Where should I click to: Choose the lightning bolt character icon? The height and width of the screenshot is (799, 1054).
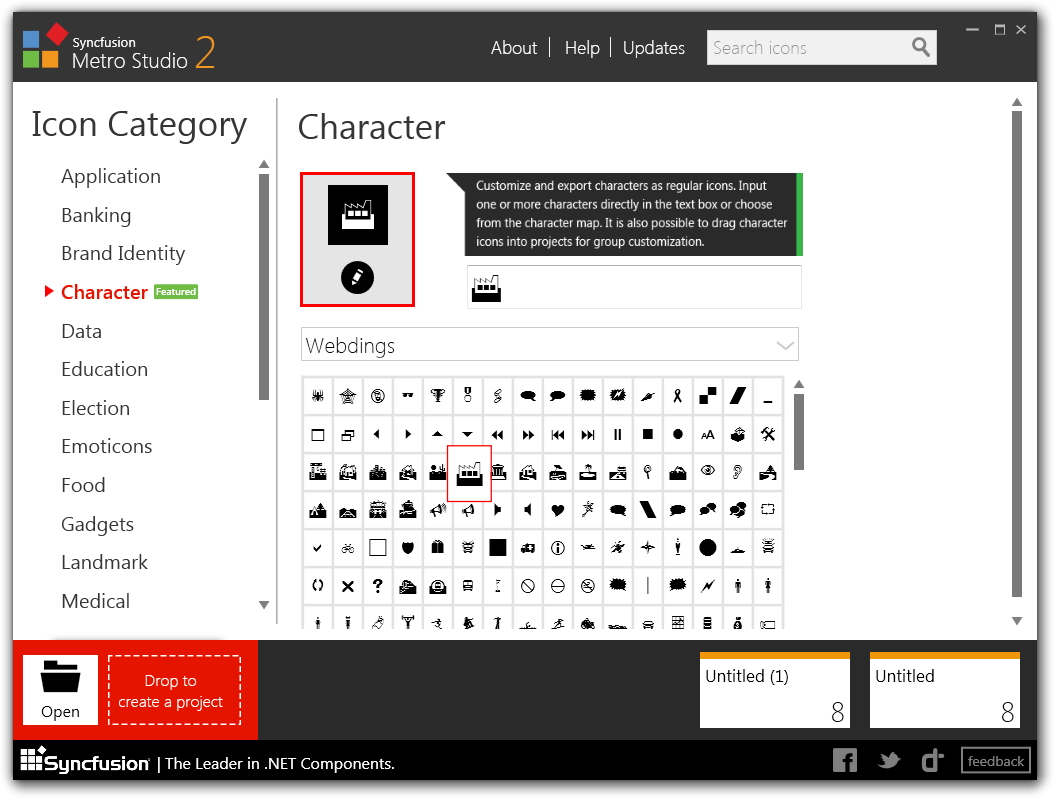(708, 586)
